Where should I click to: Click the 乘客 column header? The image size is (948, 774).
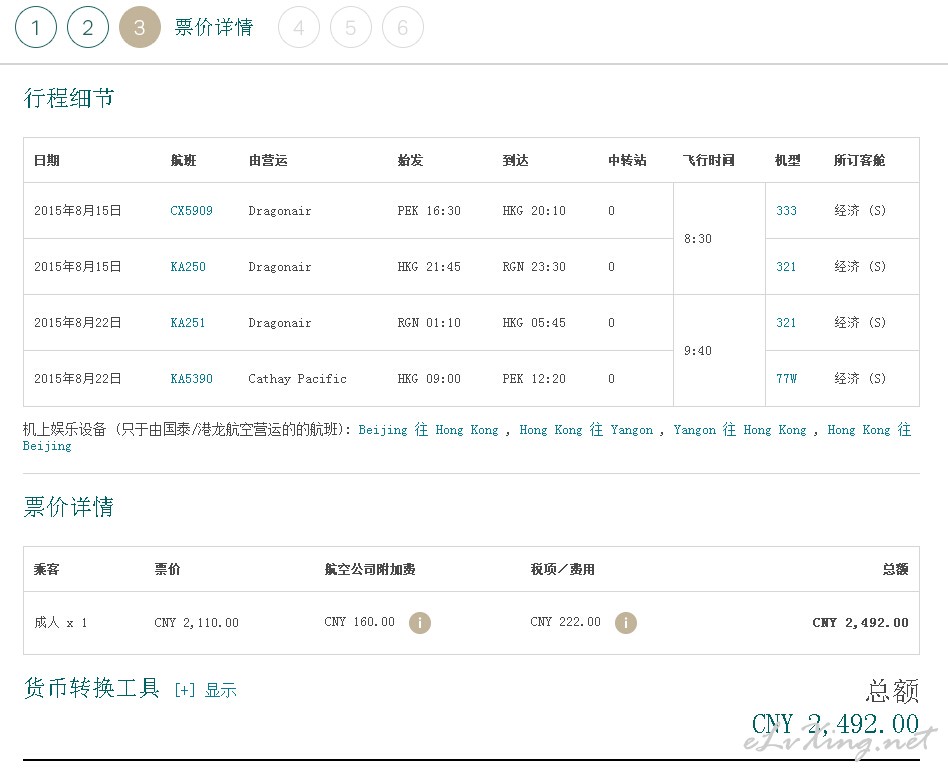tap(47, 569)
